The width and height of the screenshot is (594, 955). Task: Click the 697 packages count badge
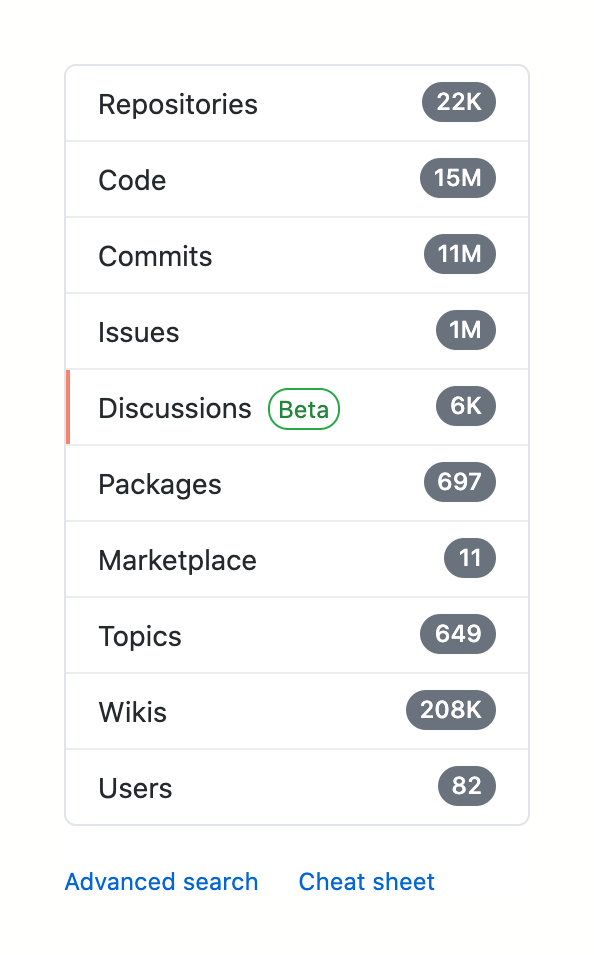tap(459, 482)
